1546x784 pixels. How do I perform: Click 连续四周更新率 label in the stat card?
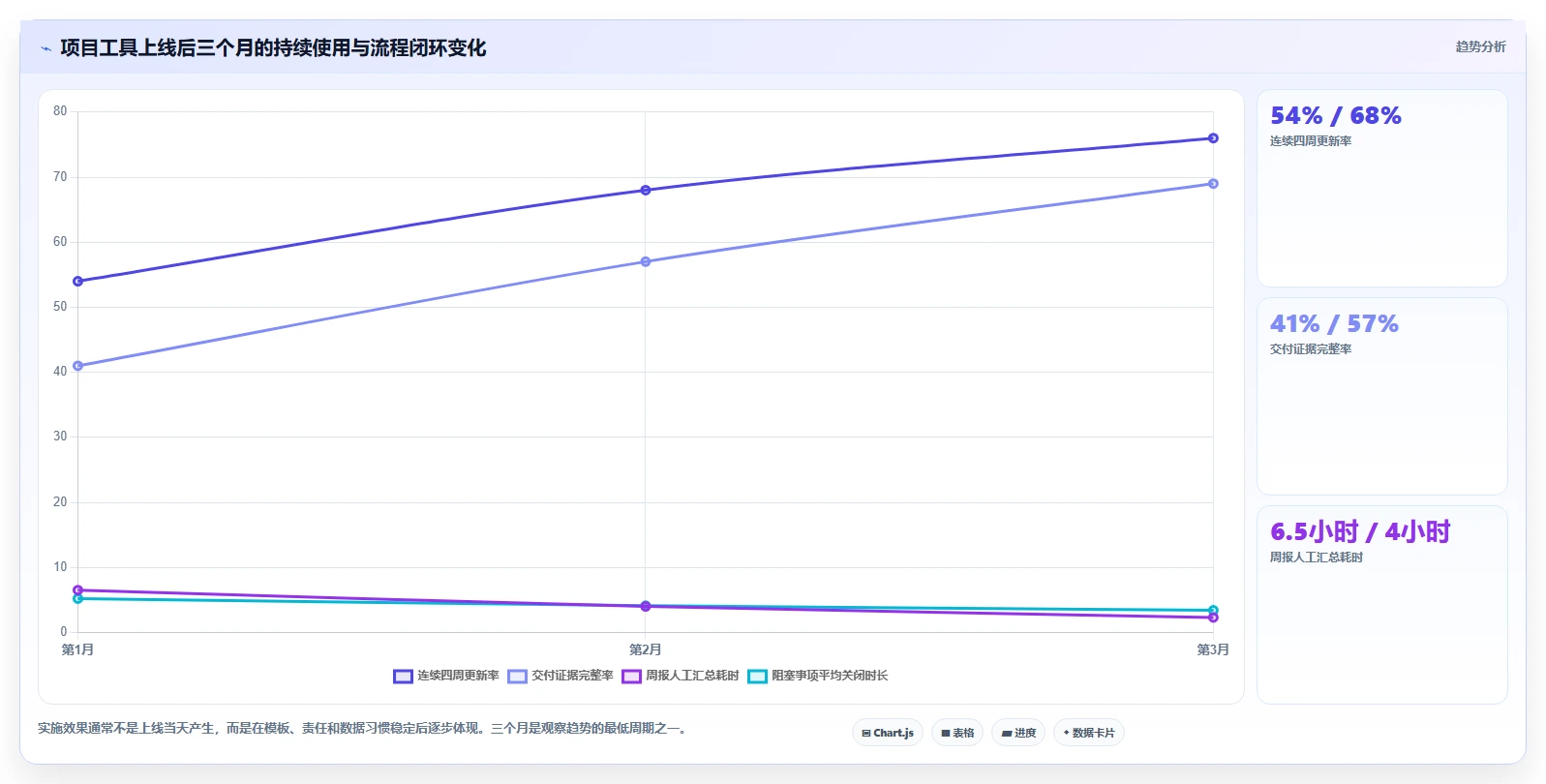point(1311,141)
